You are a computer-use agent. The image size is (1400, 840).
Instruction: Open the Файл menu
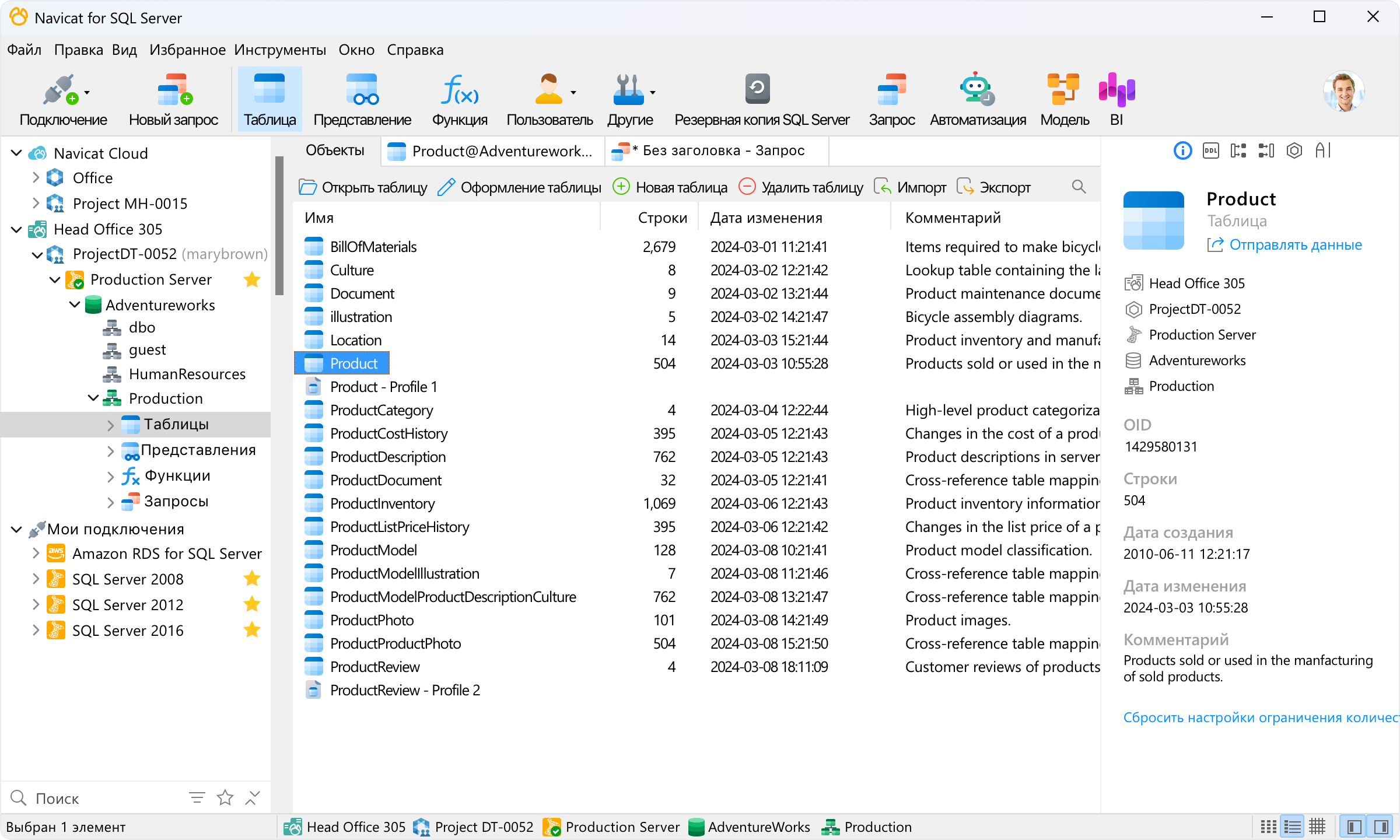coord(24,50)
